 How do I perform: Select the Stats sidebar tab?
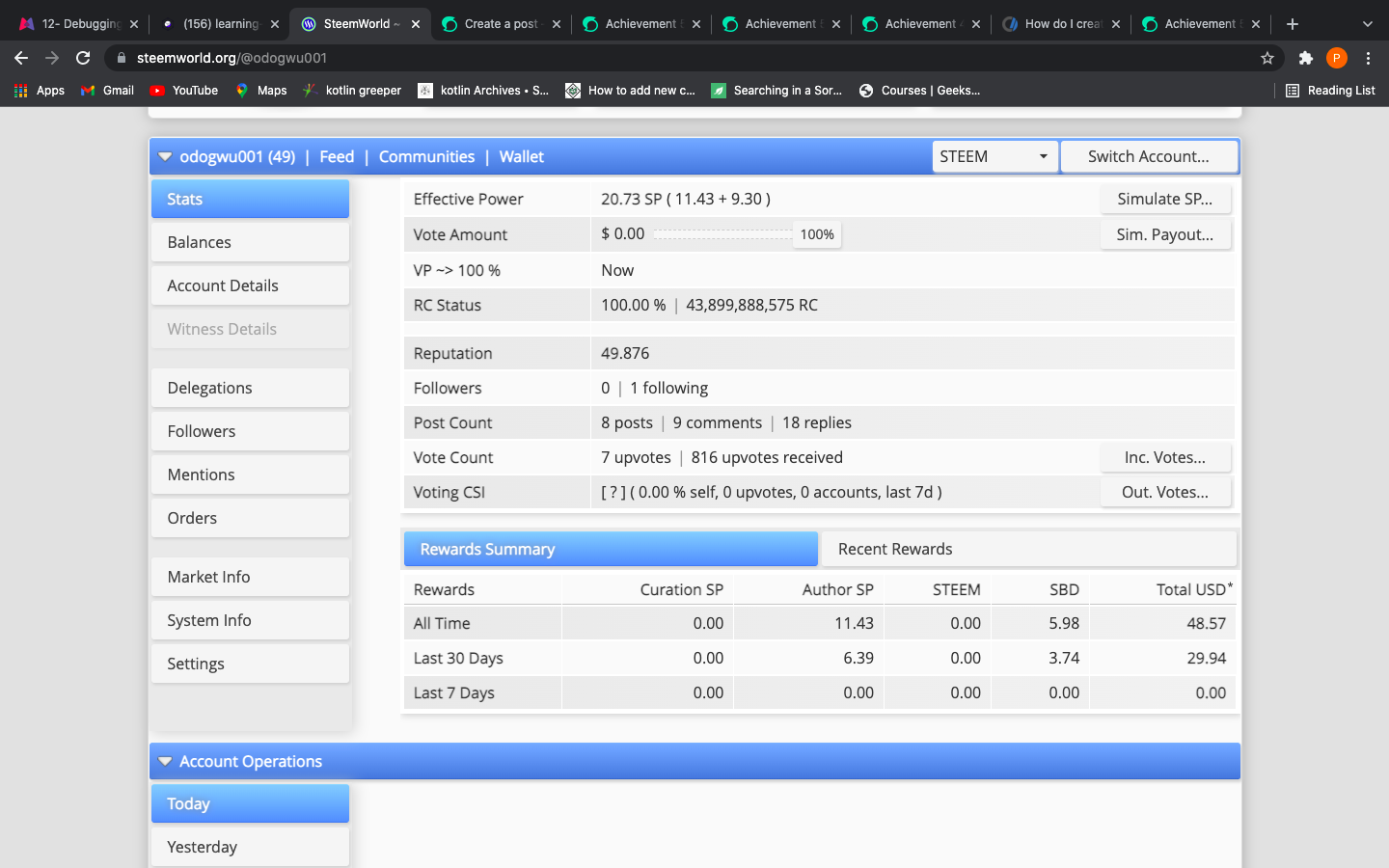(250, 199)
